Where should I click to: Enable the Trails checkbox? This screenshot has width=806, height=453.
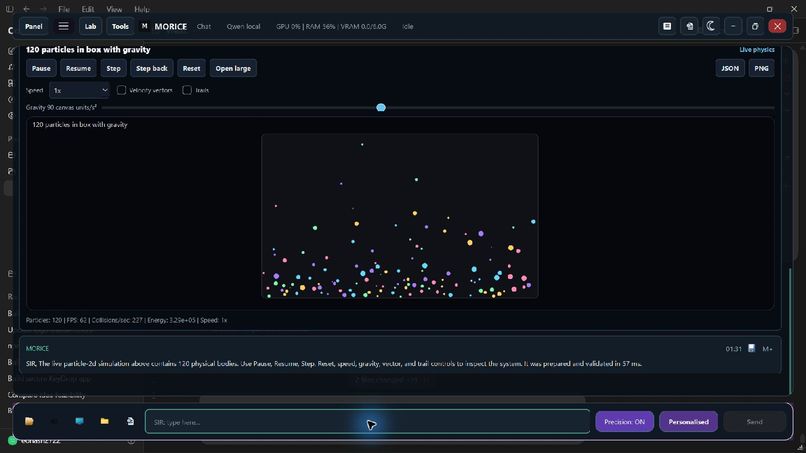pyautogui.click(x=187, y=90)
